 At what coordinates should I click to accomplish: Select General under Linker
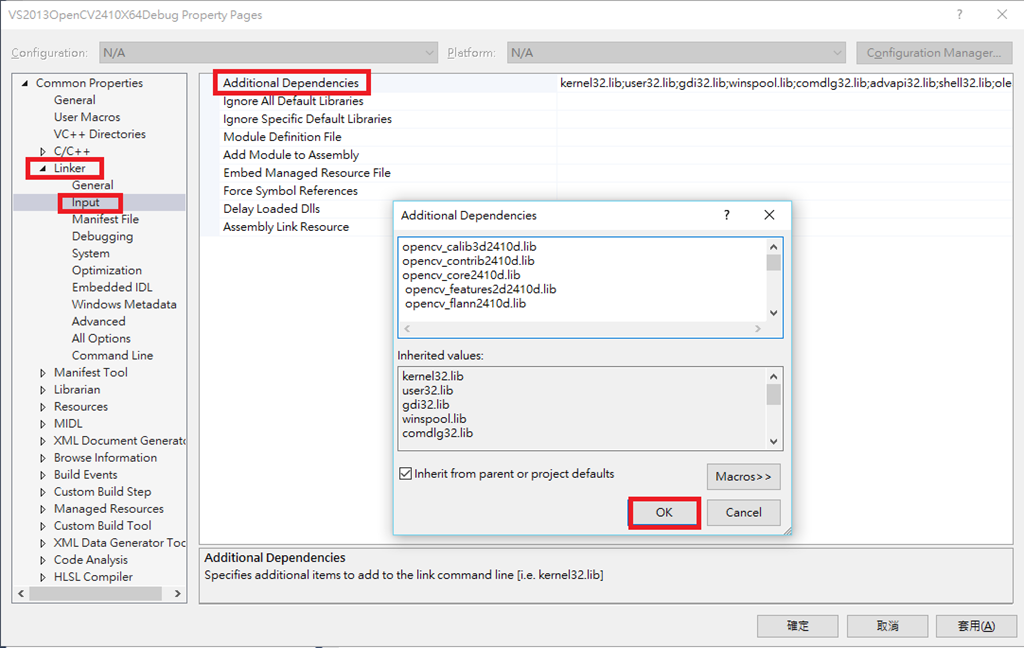pos(93,185)
